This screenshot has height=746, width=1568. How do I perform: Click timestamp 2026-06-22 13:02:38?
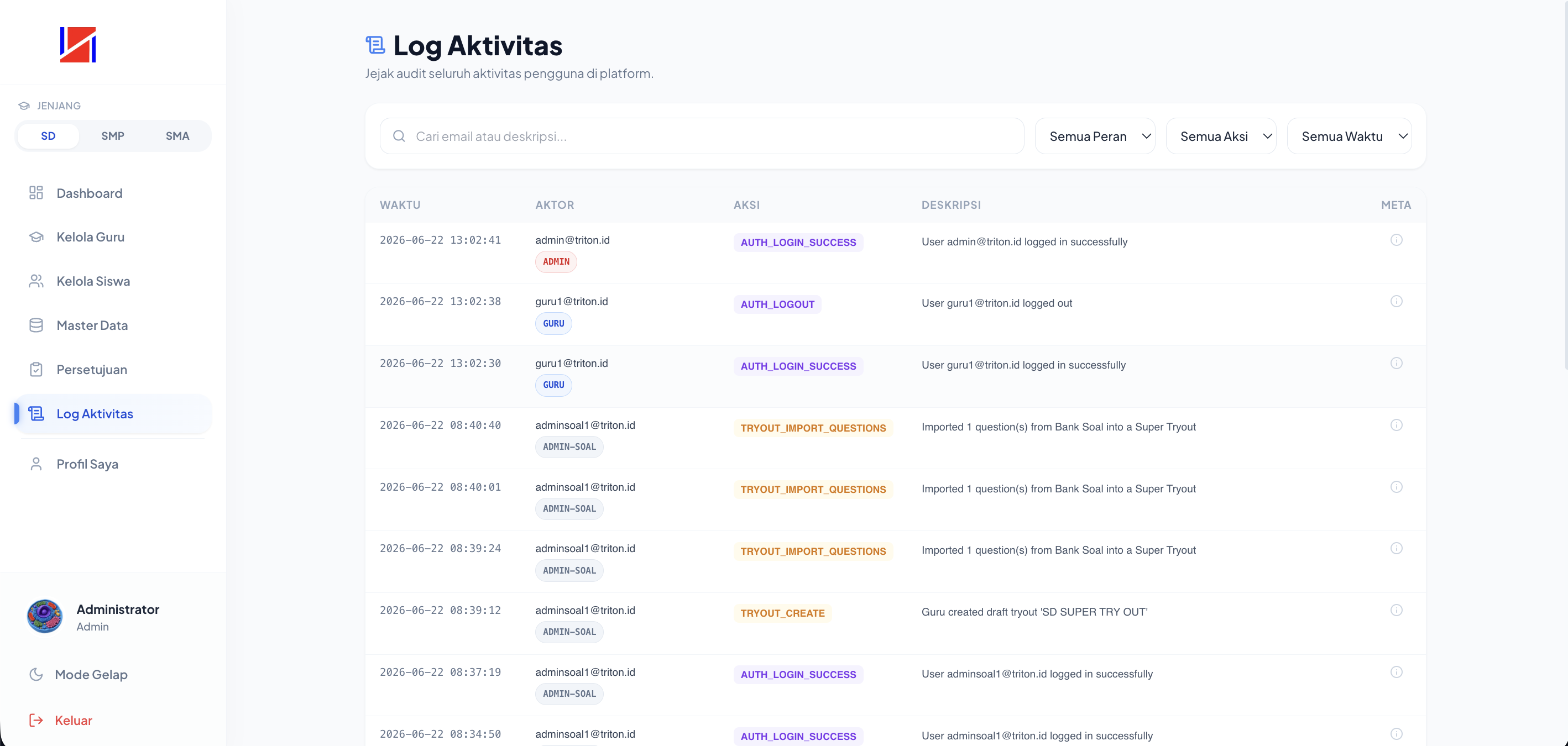tap(440, 301)
